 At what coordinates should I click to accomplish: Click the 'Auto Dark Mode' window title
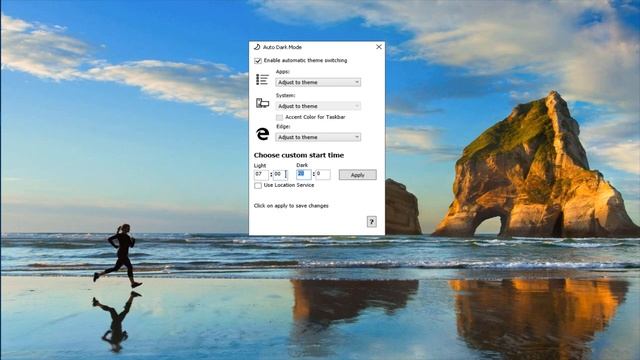point(282,47)
